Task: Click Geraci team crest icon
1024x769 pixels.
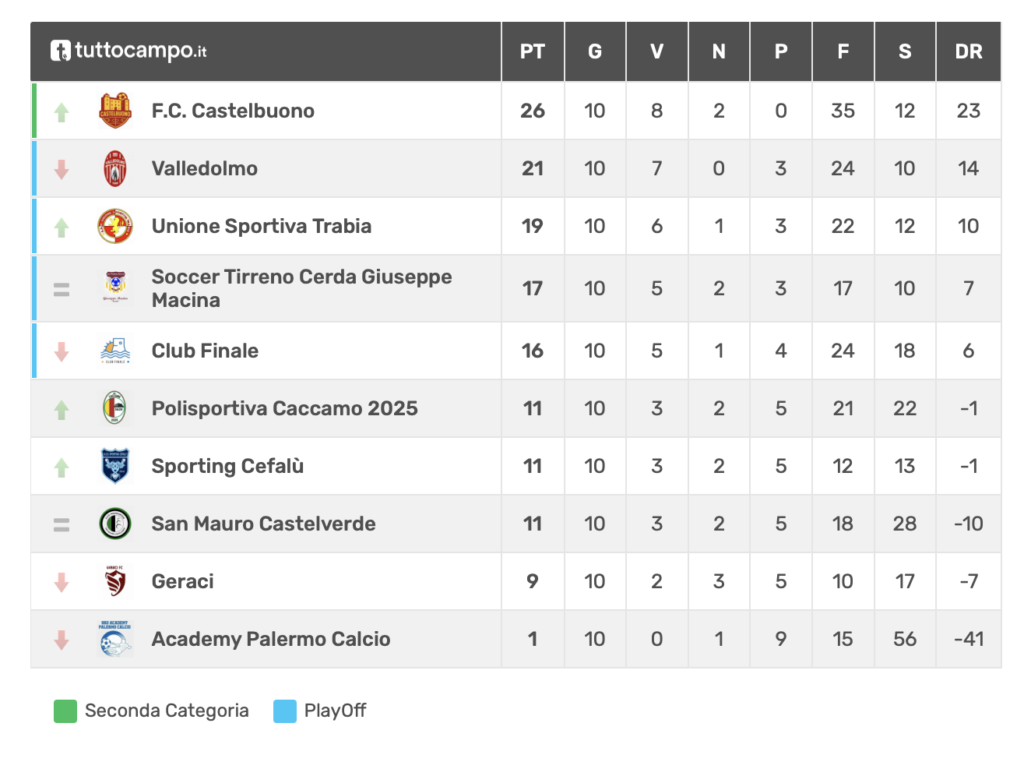Action: tap(115, 581)
